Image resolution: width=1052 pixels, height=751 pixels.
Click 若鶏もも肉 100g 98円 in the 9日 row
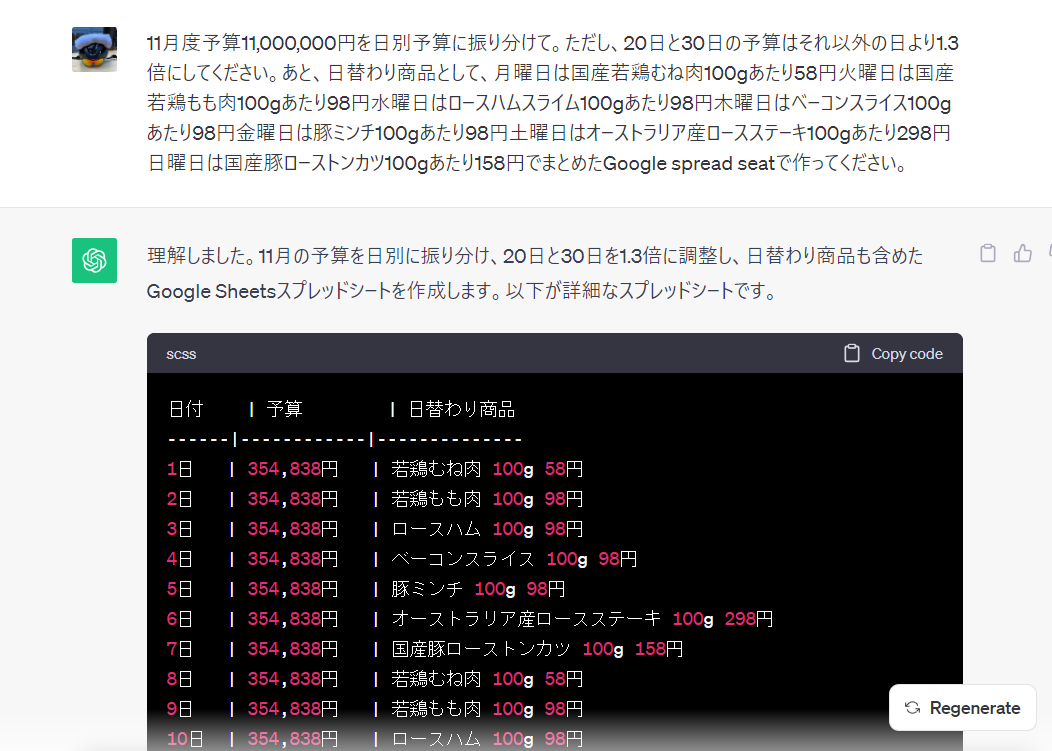(x=487, y=709)
